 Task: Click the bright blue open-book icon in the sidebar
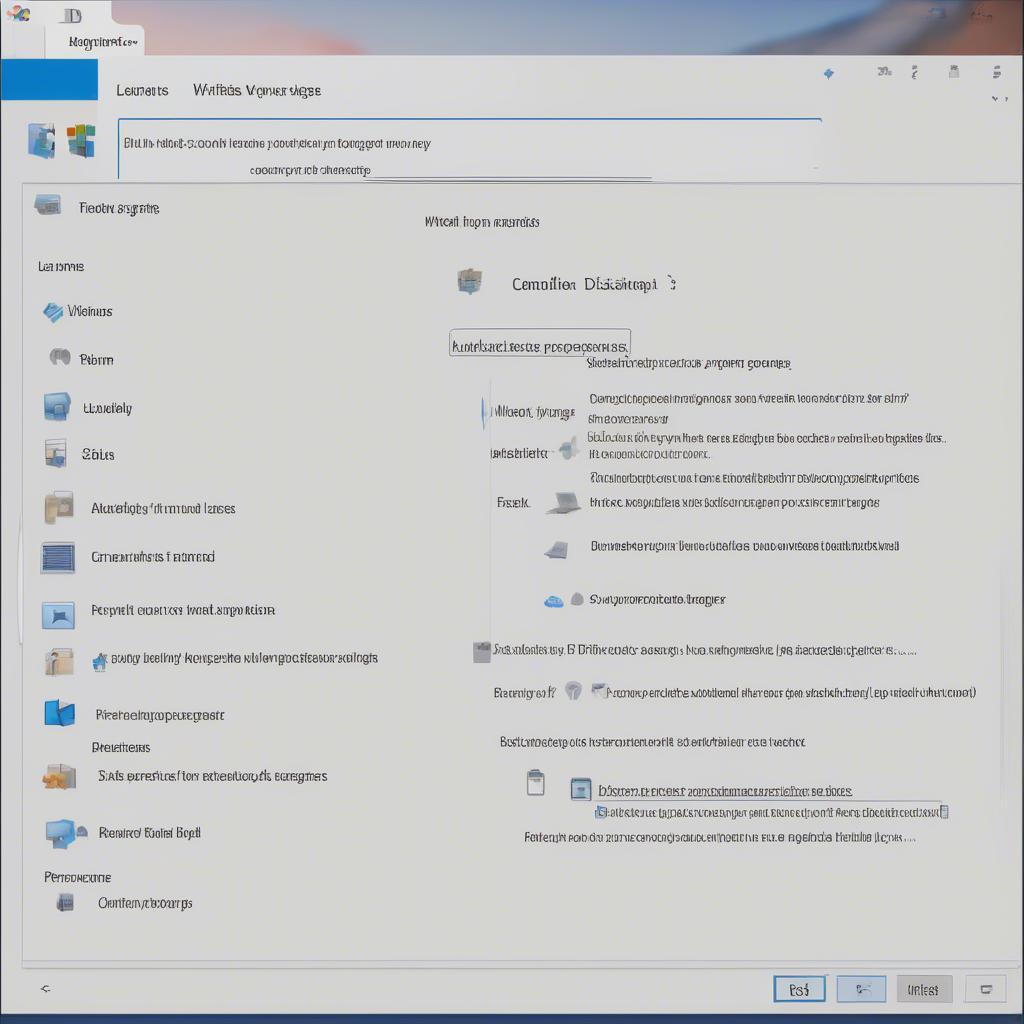click(x=59, y=712)
